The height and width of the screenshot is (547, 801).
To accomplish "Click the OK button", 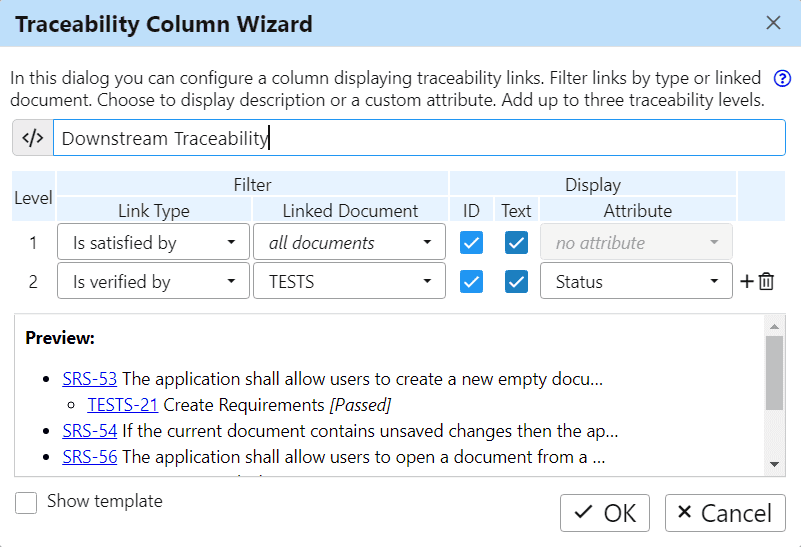I will [x=605, y=513].
